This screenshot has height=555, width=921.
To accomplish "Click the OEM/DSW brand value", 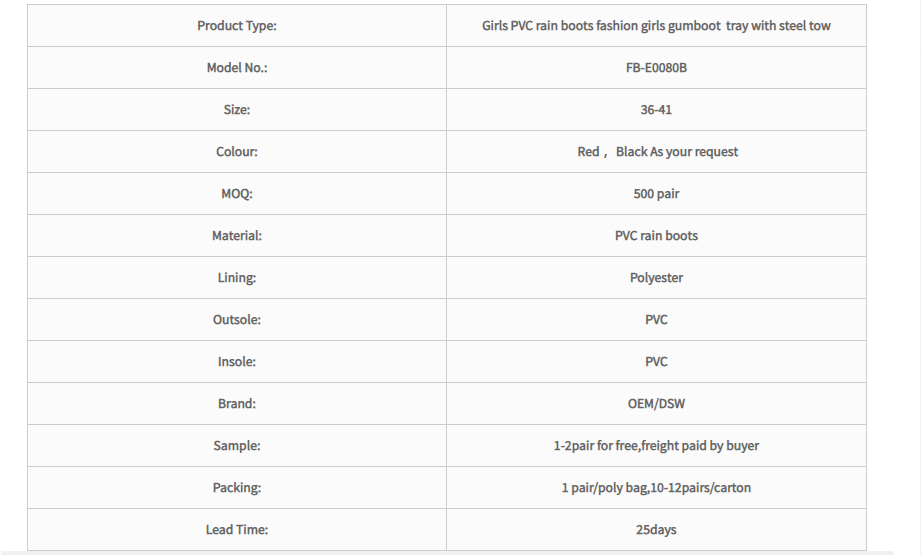I will tap(656, 403).
